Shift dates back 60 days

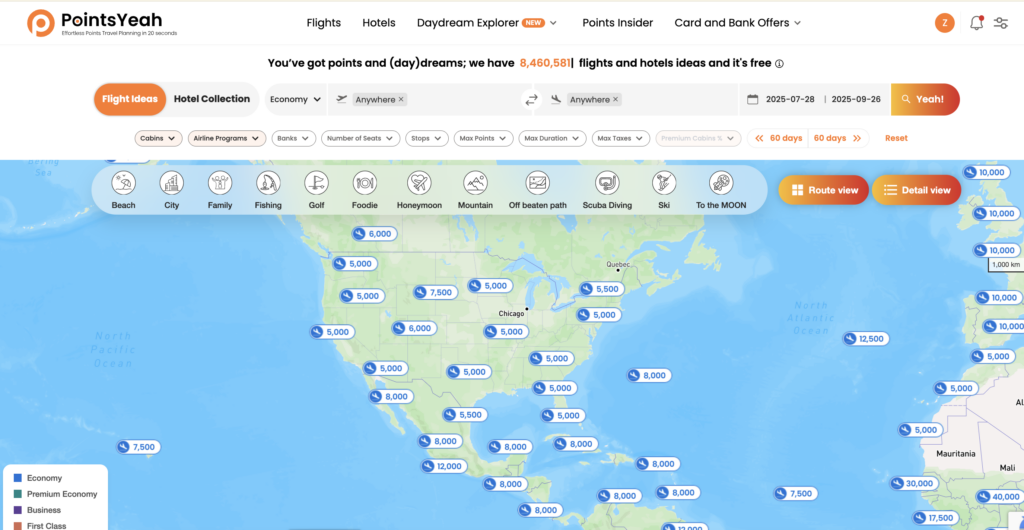(x=778, y=138)
